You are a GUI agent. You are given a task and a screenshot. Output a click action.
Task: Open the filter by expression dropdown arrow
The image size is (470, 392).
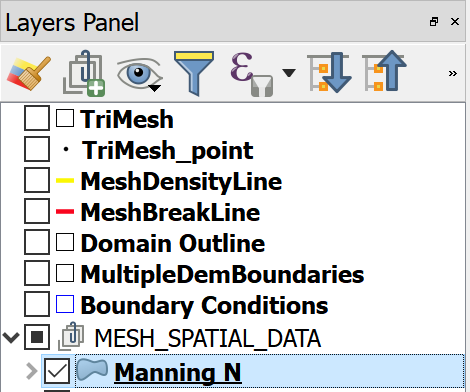point(289,73)
